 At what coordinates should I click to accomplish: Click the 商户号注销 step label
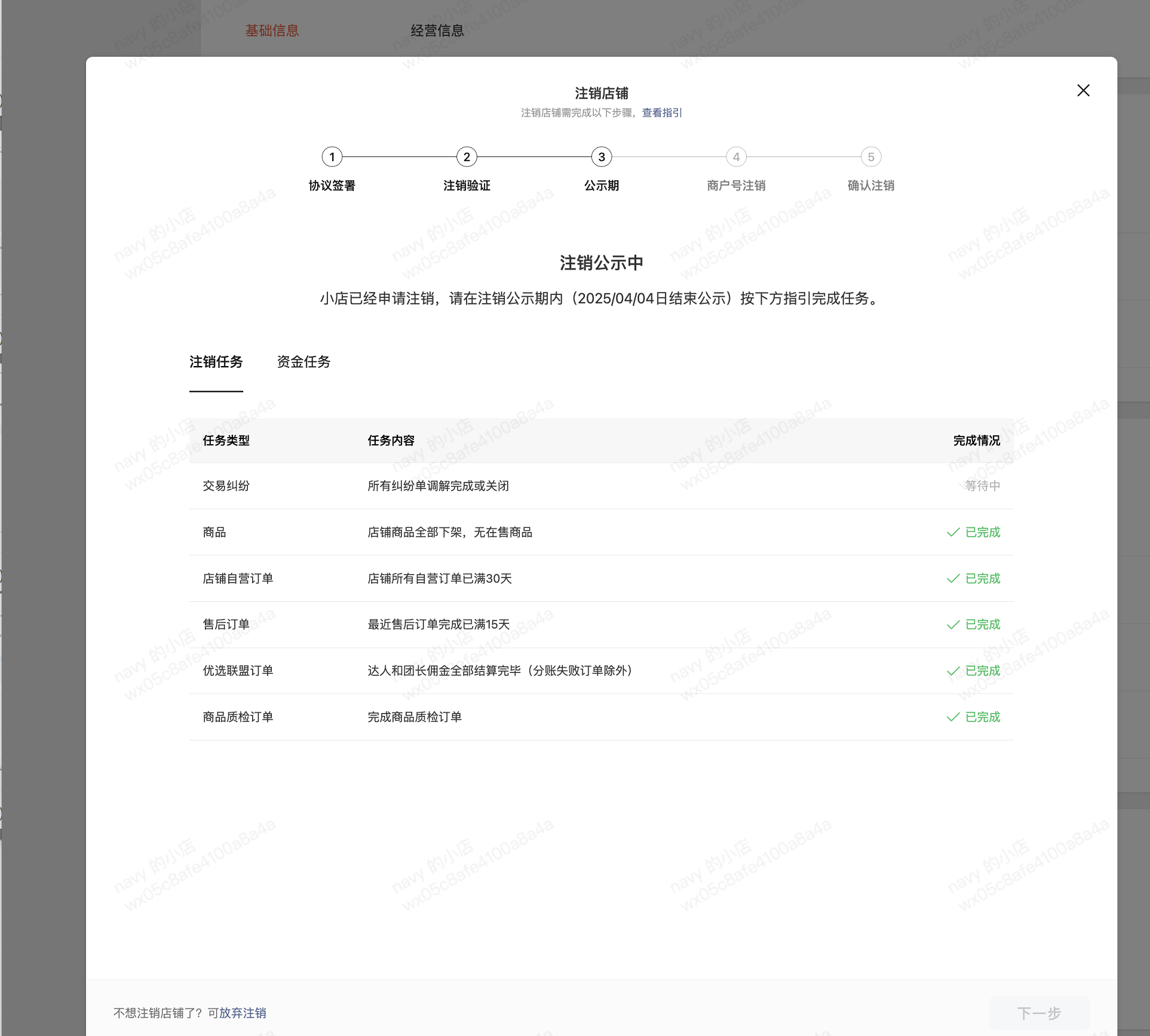point(736,186)
